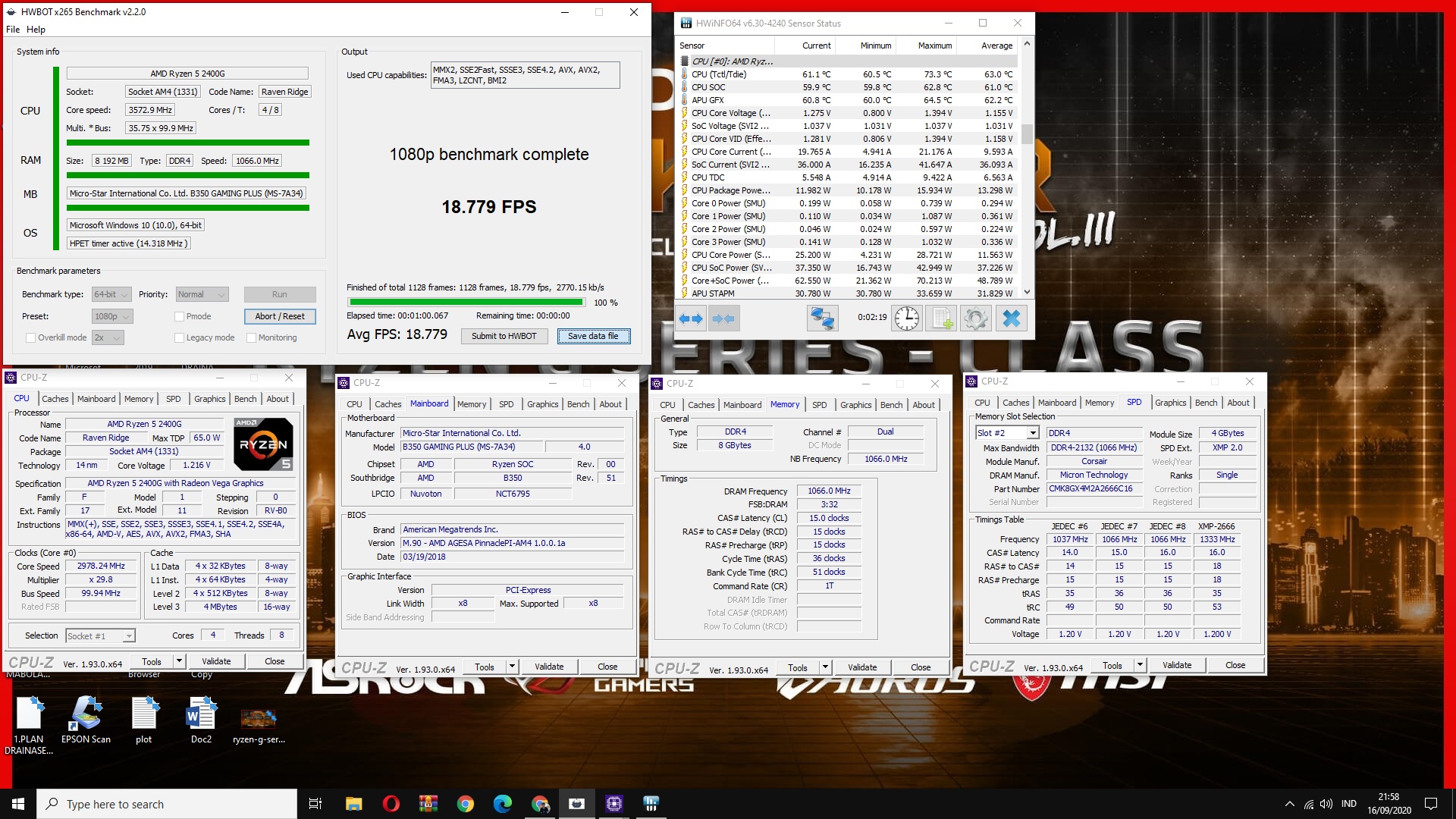Open Overkill 2x dropdown
The image size is (1456, 819).
click(x=108, y=337)
